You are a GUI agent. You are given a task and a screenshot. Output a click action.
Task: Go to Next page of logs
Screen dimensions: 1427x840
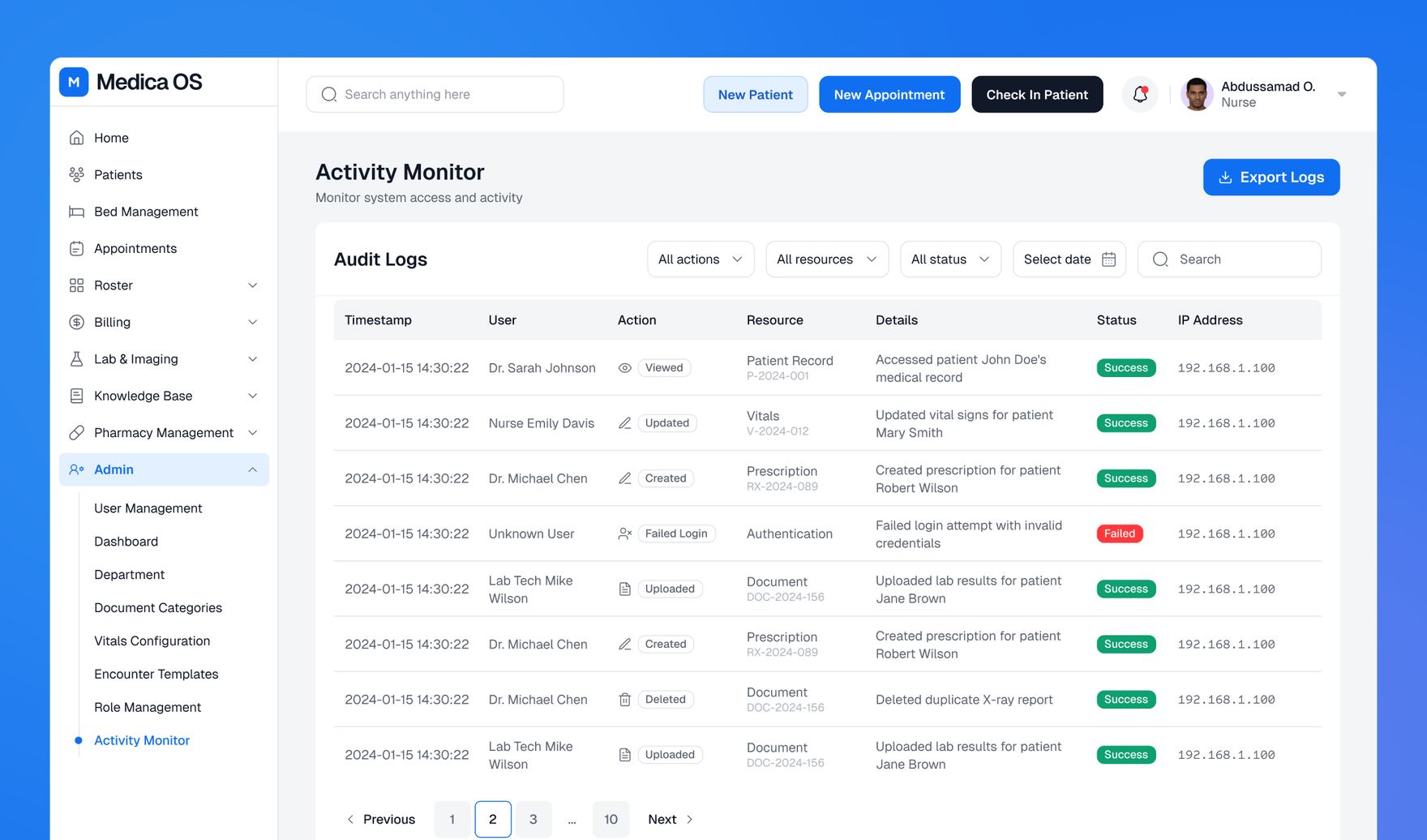tap(671, 819)
